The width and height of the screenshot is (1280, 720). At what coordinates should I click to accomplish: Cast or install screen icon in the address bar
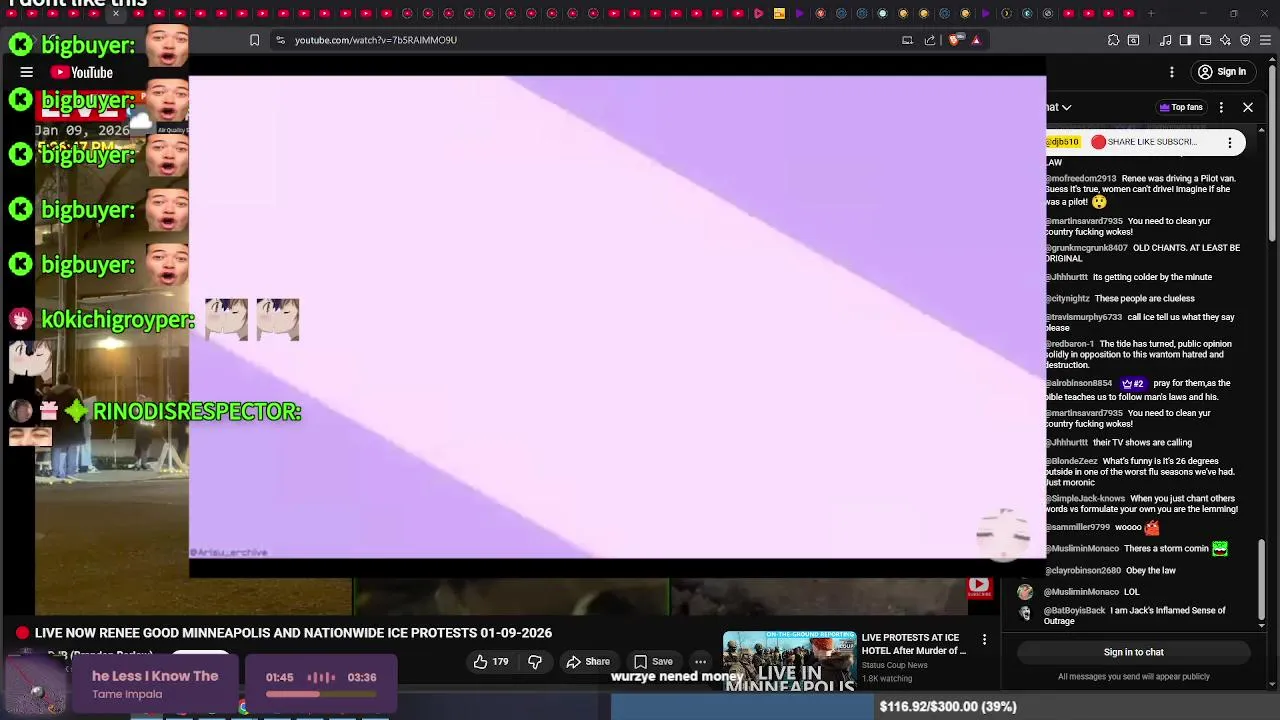pyautogui.click(x=907, y=40)
